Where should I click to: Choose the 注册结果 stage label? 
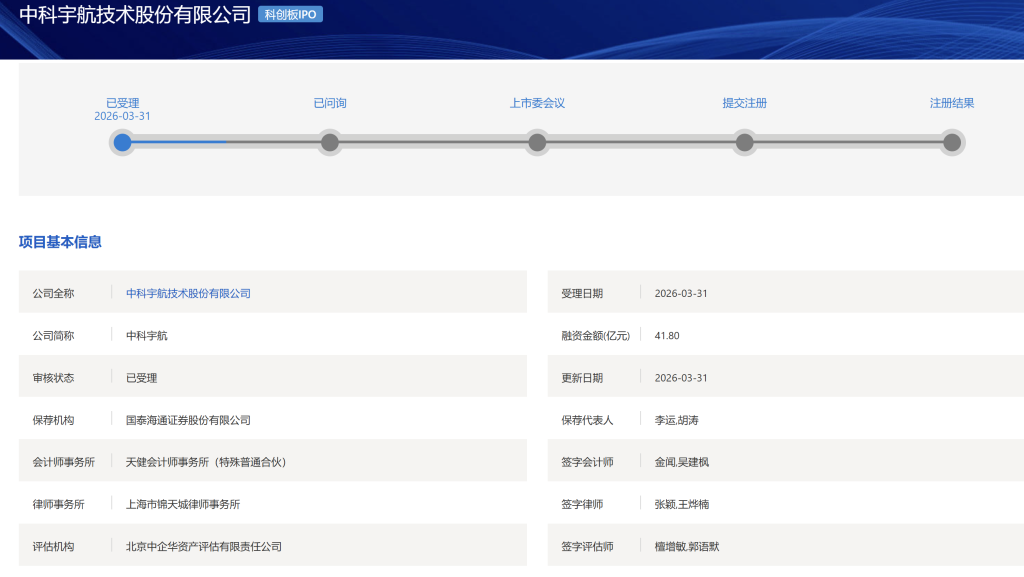click(x=952, y=103)
